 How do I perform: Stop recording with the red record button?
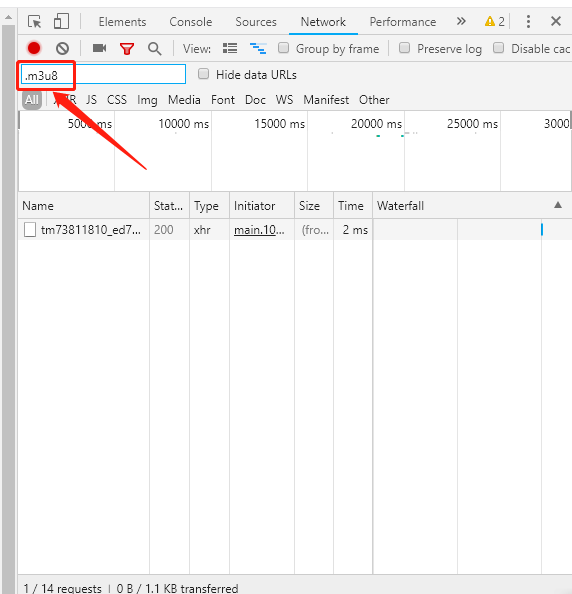point(34,48)
